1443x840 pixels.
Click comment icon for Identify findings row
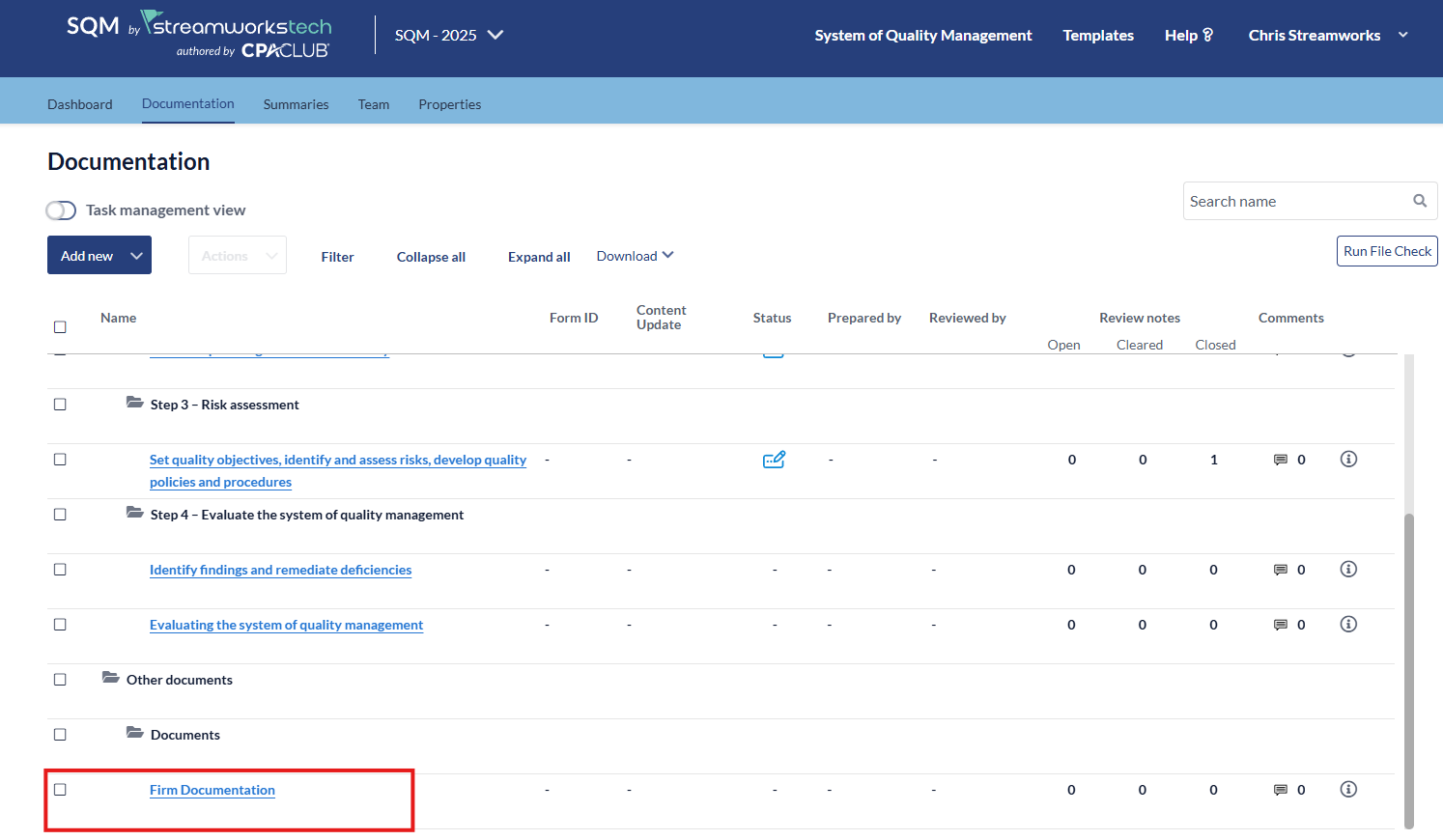point(1281,570)
